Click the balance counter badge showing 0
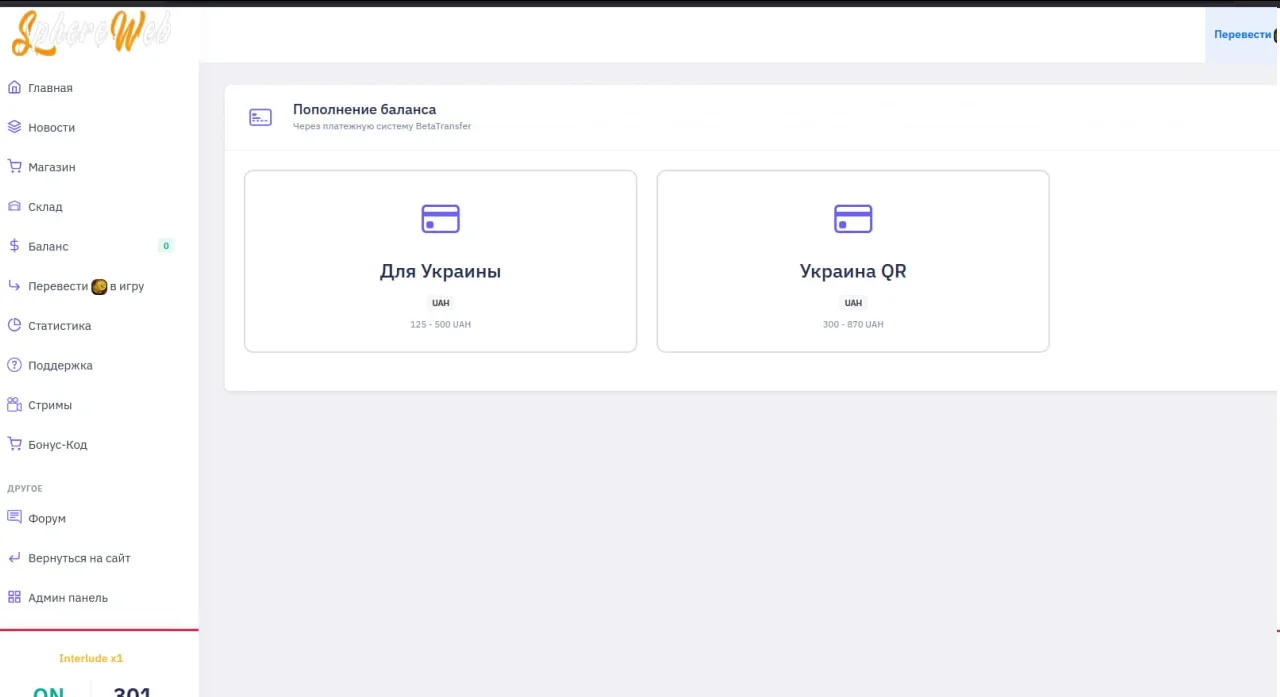 tap(165, 246)
